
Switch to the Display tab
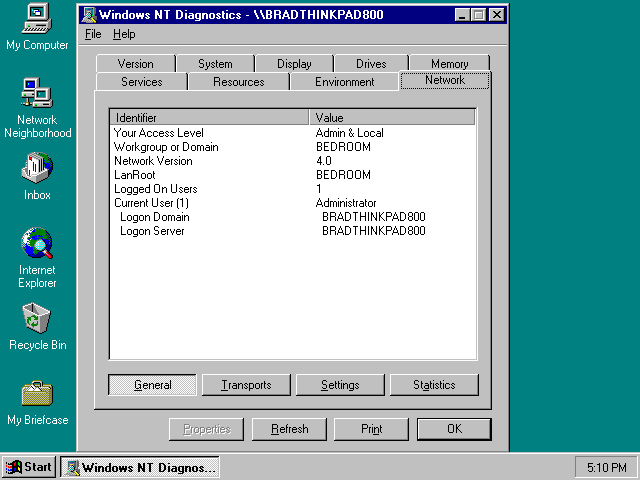[294, 64]
